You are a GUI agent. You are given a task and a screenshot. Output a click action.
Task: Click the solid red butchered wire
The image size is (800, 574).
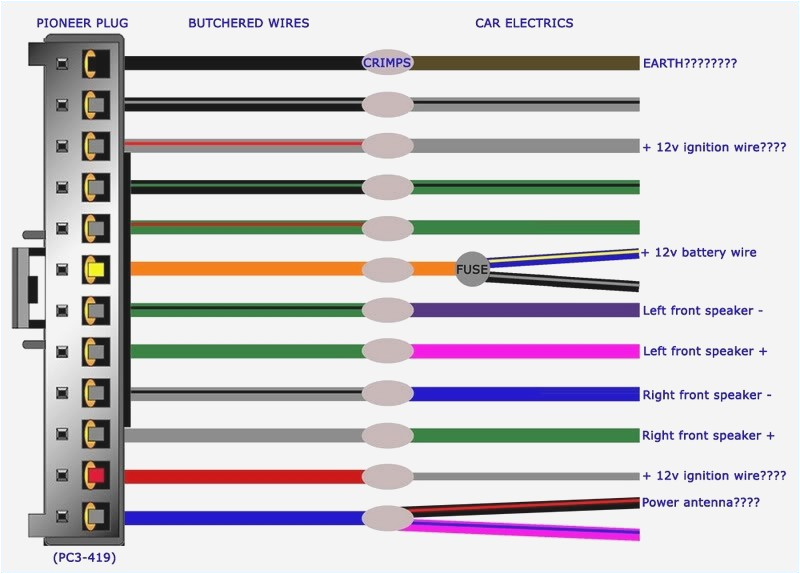(x=244, y=477)
